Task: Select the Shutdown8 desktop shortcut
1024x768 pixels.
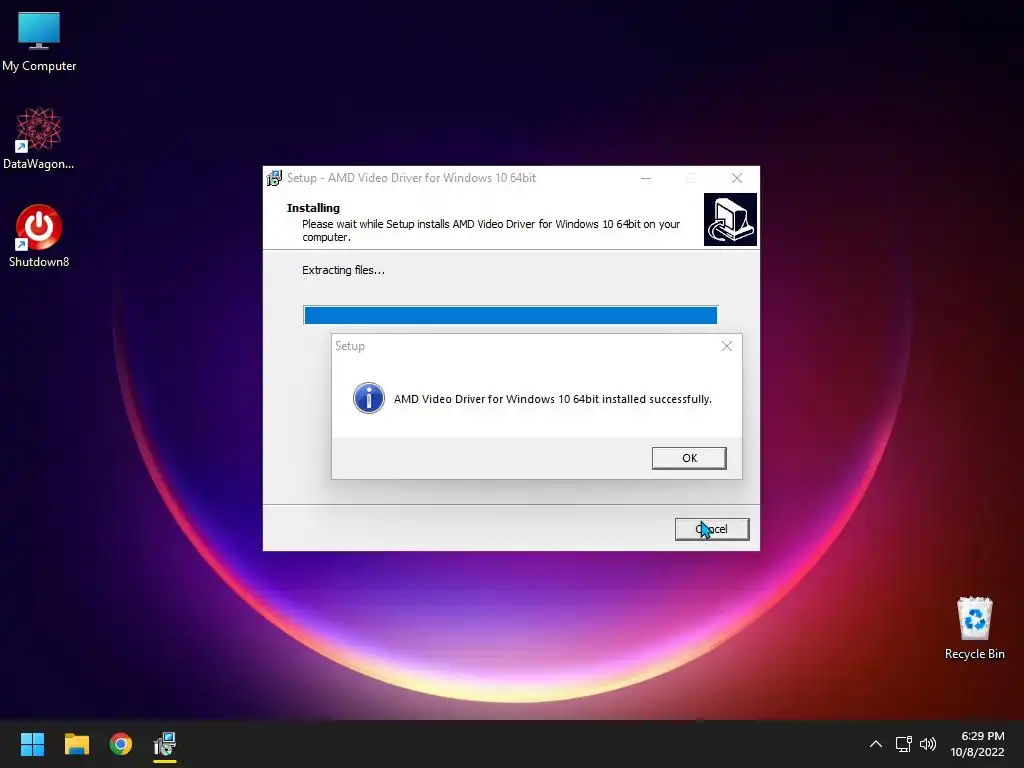Action: [x=39, y=236]
